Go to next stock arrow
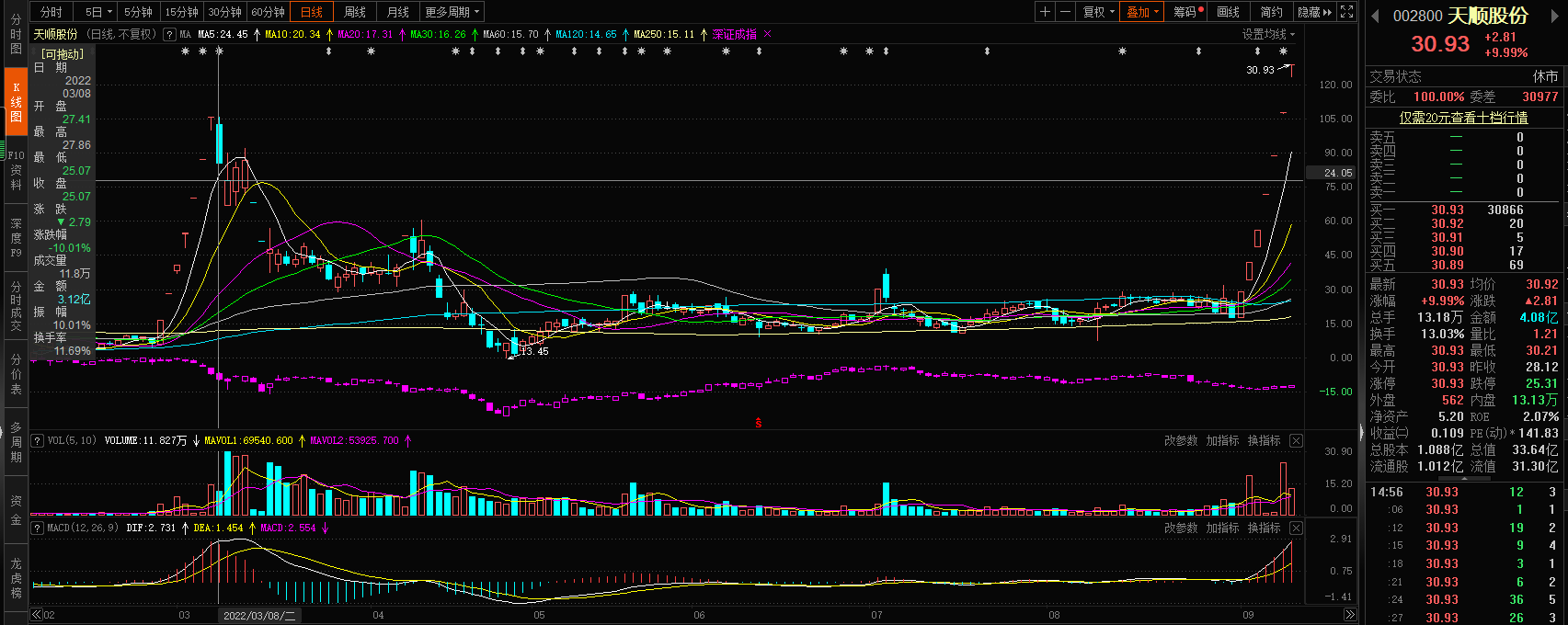The image size is (1568, 625). coord(1556,17)
